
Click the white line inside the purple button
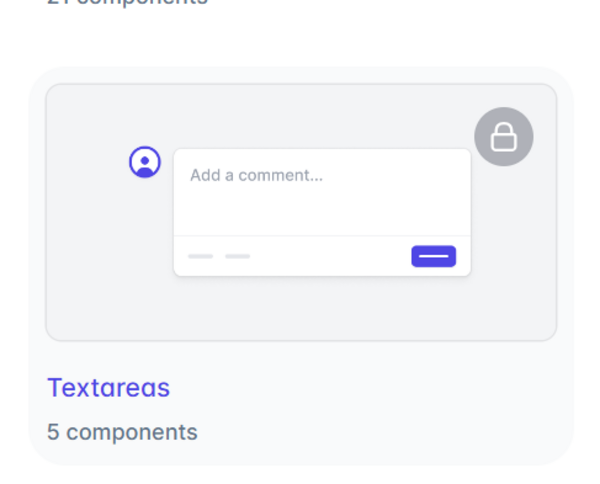pos(434,256)
